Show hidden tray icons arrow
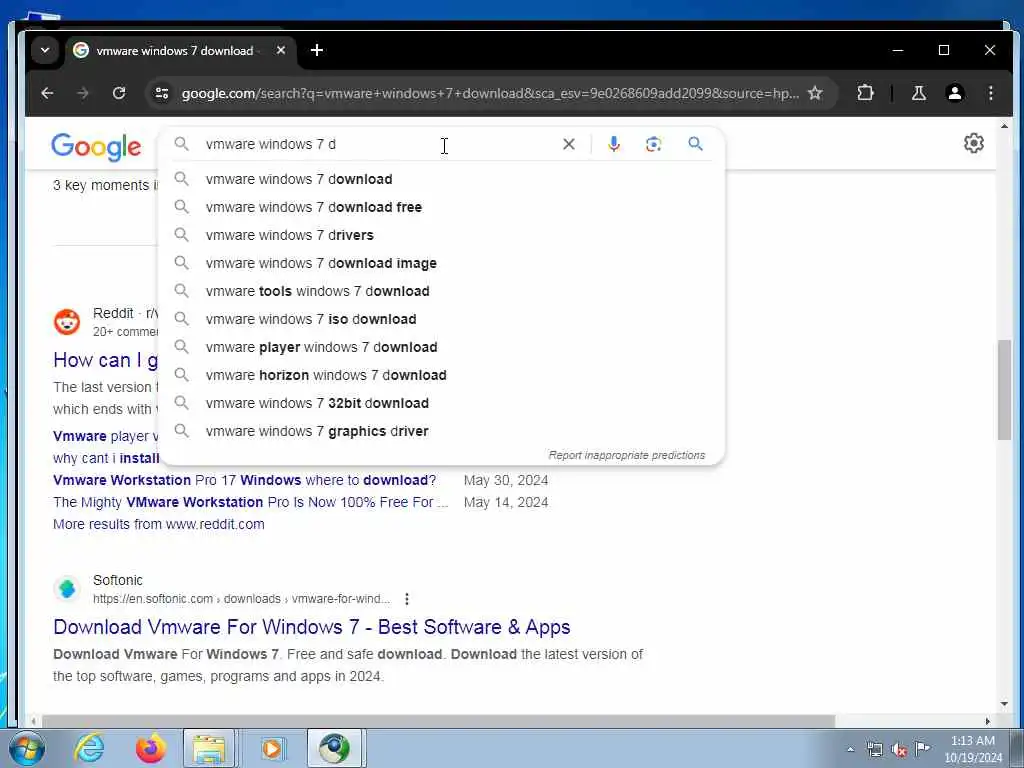This screenshot has width=1024, height=768. point(850,750)
